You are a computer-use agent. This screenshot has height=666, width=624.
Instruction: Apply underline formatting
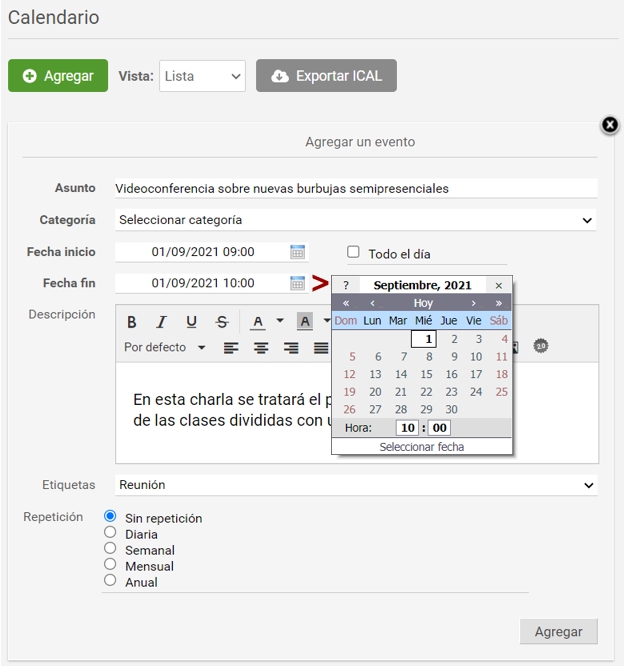coord(191,322)
